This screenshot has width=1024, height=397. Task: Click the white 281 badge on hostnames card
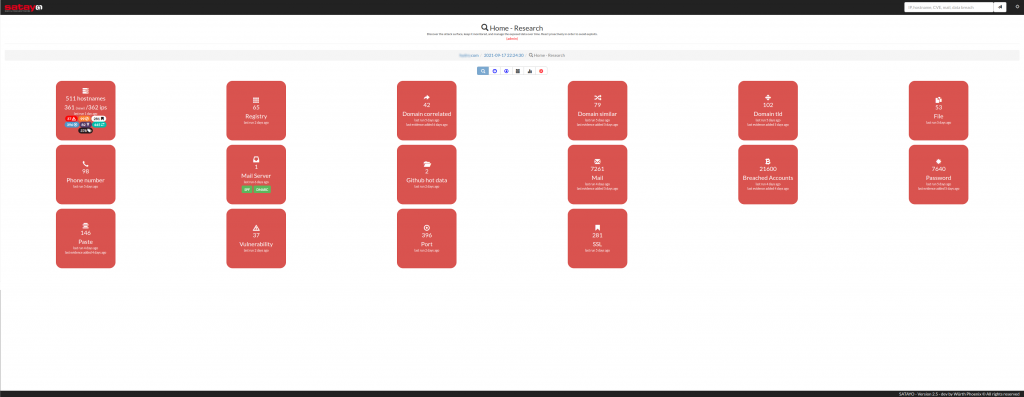click(x=99, y=119)
